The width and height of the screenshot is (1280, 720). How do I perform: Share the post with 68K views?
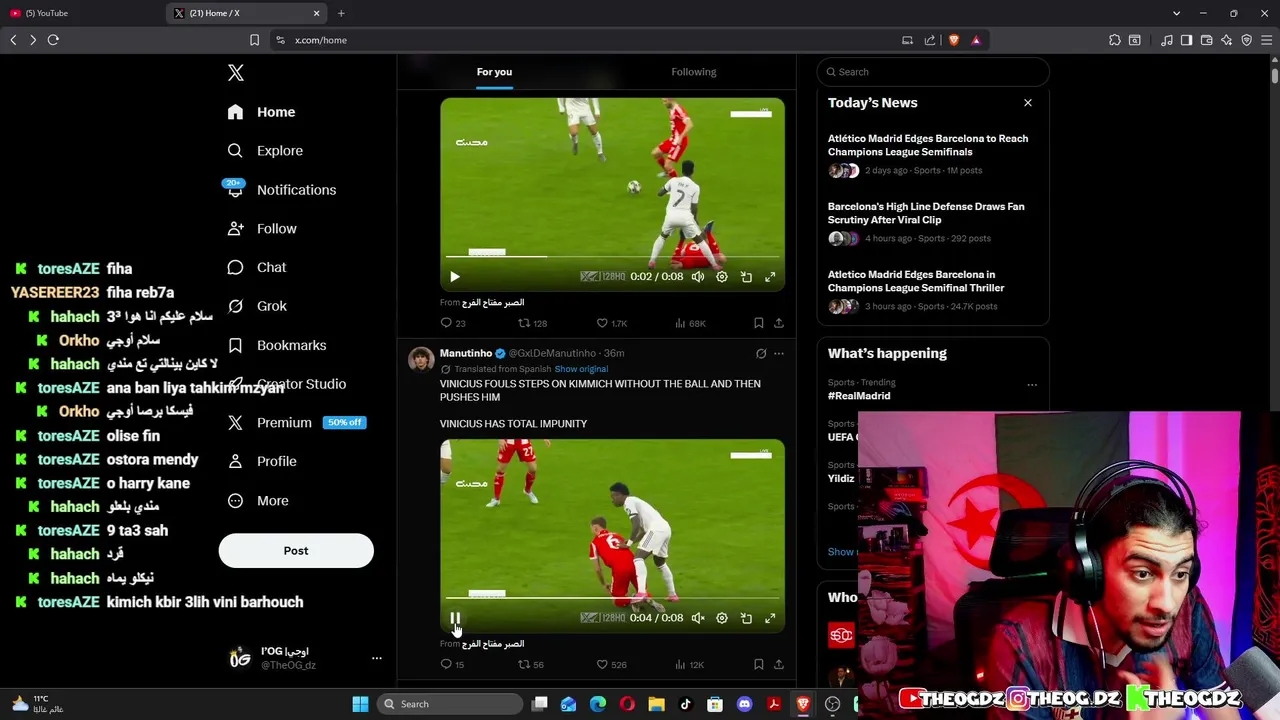[x=779, y=323]
